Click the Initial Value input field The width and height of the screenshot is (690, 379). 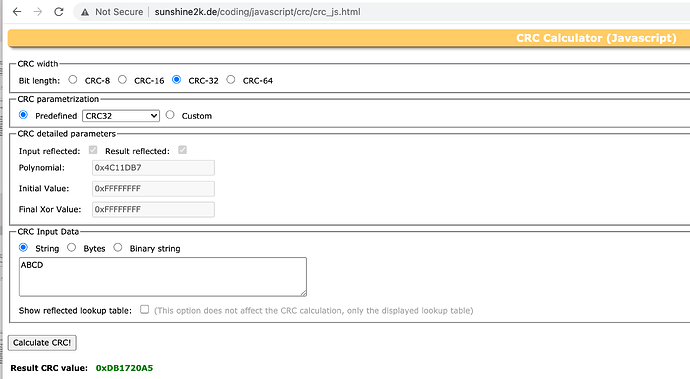pos(153,188)
